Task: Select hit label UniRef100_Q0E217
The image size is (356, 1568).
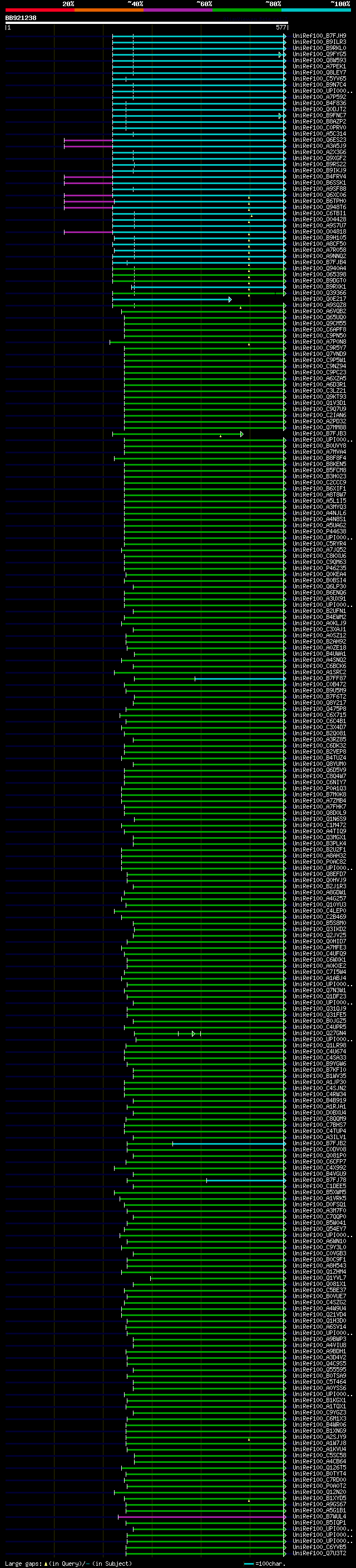Action: pyautogui.click(x=319, y=299)
